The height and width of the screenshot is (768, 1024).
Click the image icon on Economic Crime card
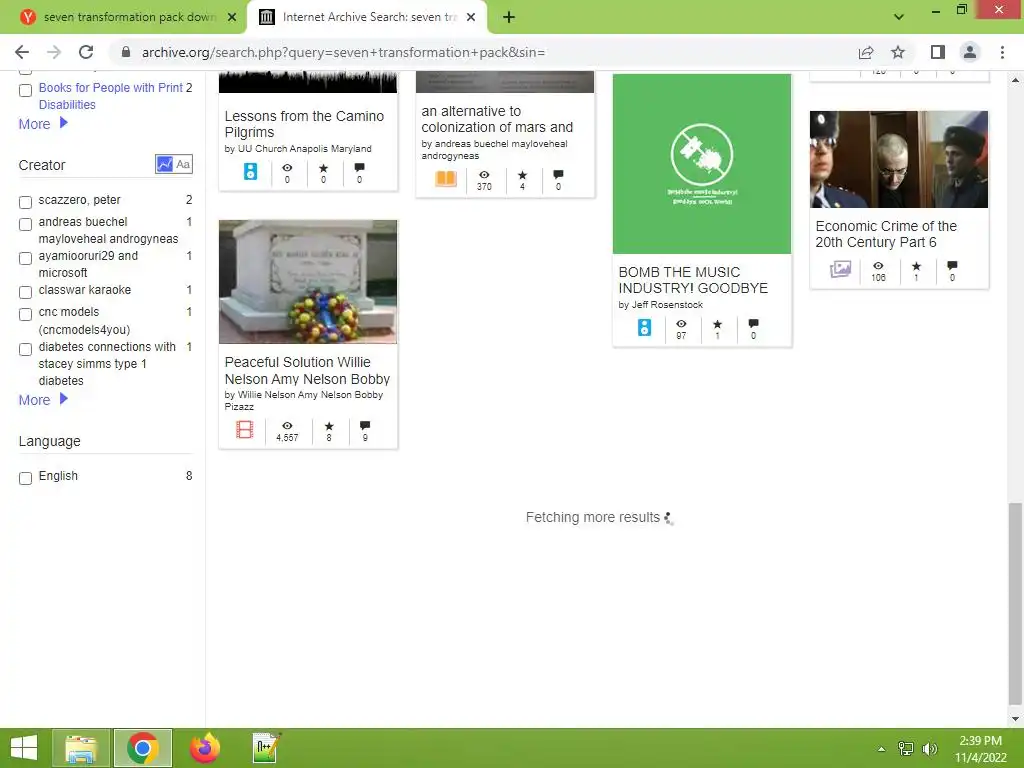pyautogui.click(x=840, y=268)
